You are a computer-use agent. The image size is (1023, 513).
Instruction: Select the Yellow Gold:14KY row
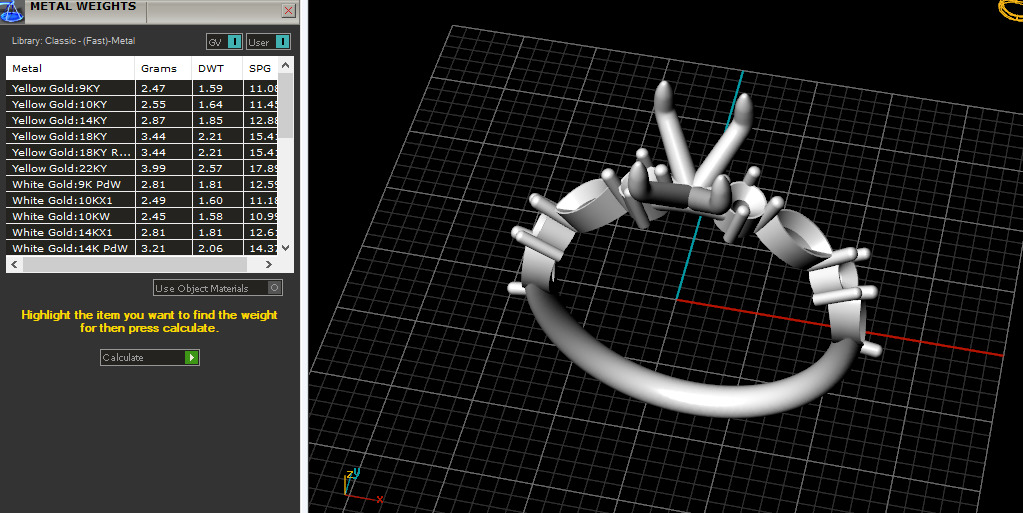click(x=142, y=120)
